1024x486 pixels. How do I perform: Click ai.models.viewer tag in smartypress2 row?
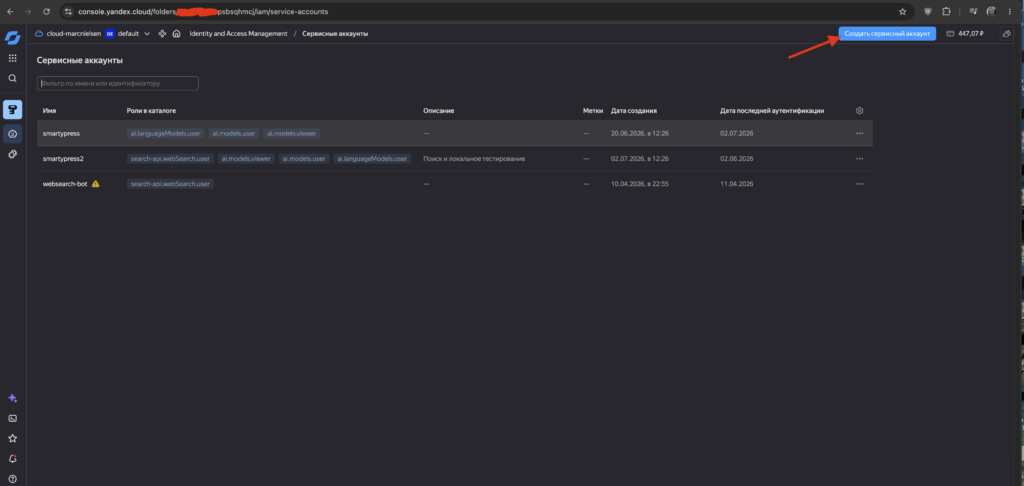click(246, 159)
